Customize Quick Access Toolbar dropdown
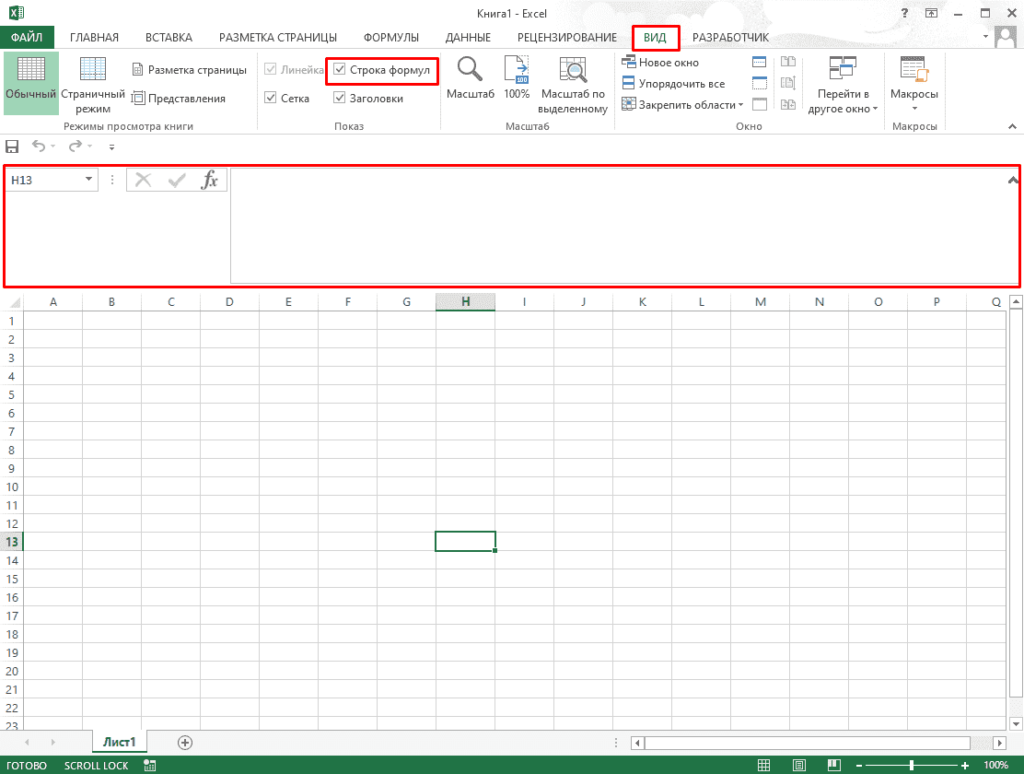Viewport: 1024px width, 774px height. click(112, 147)
